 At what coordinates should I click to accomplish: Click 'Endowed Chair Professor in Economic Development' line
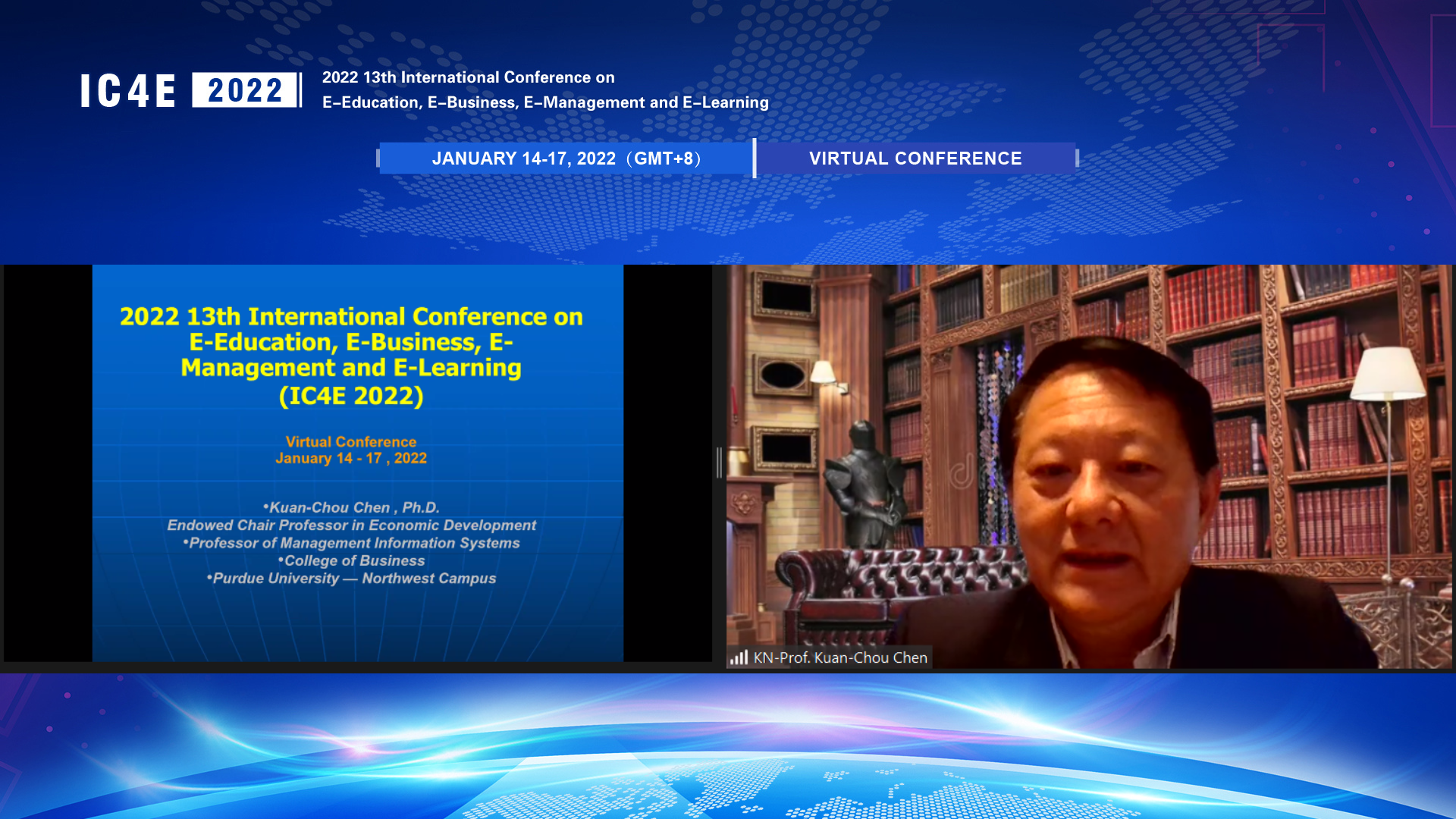click(x=351, y=525)
